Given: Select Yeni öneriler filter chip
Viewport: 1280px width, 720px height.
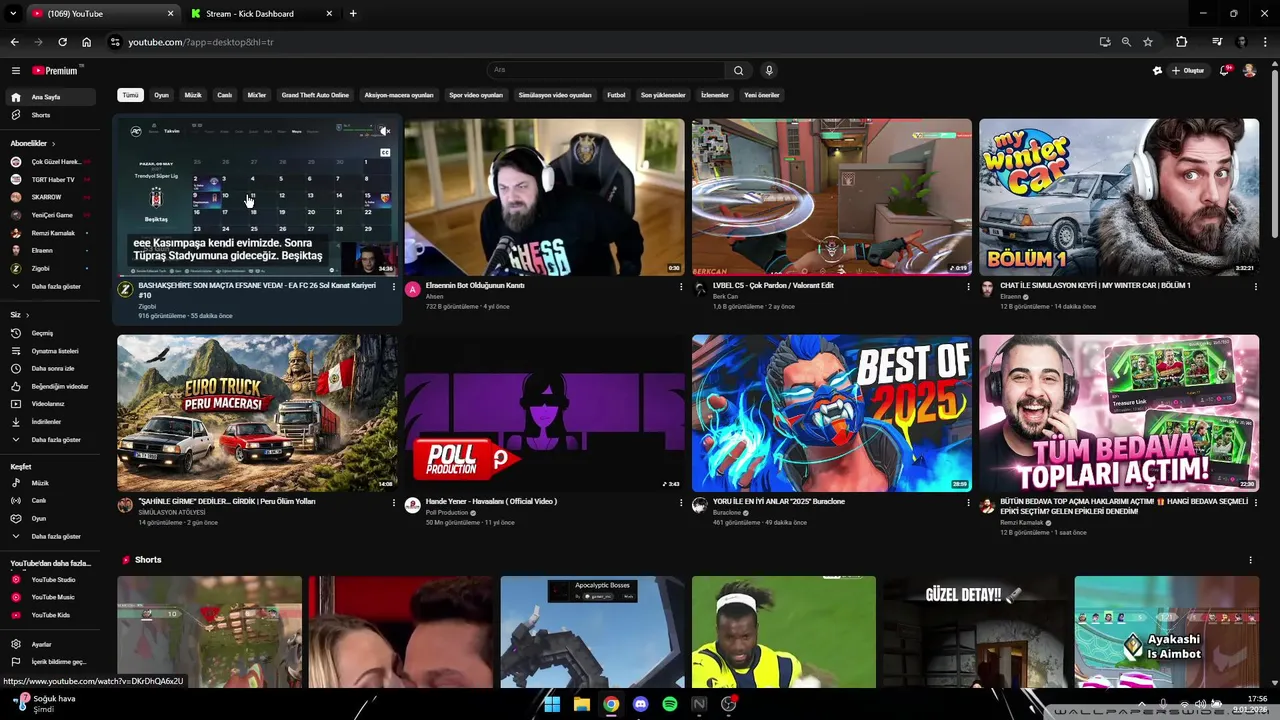Looking at the screenshot, I should point(762,95).
